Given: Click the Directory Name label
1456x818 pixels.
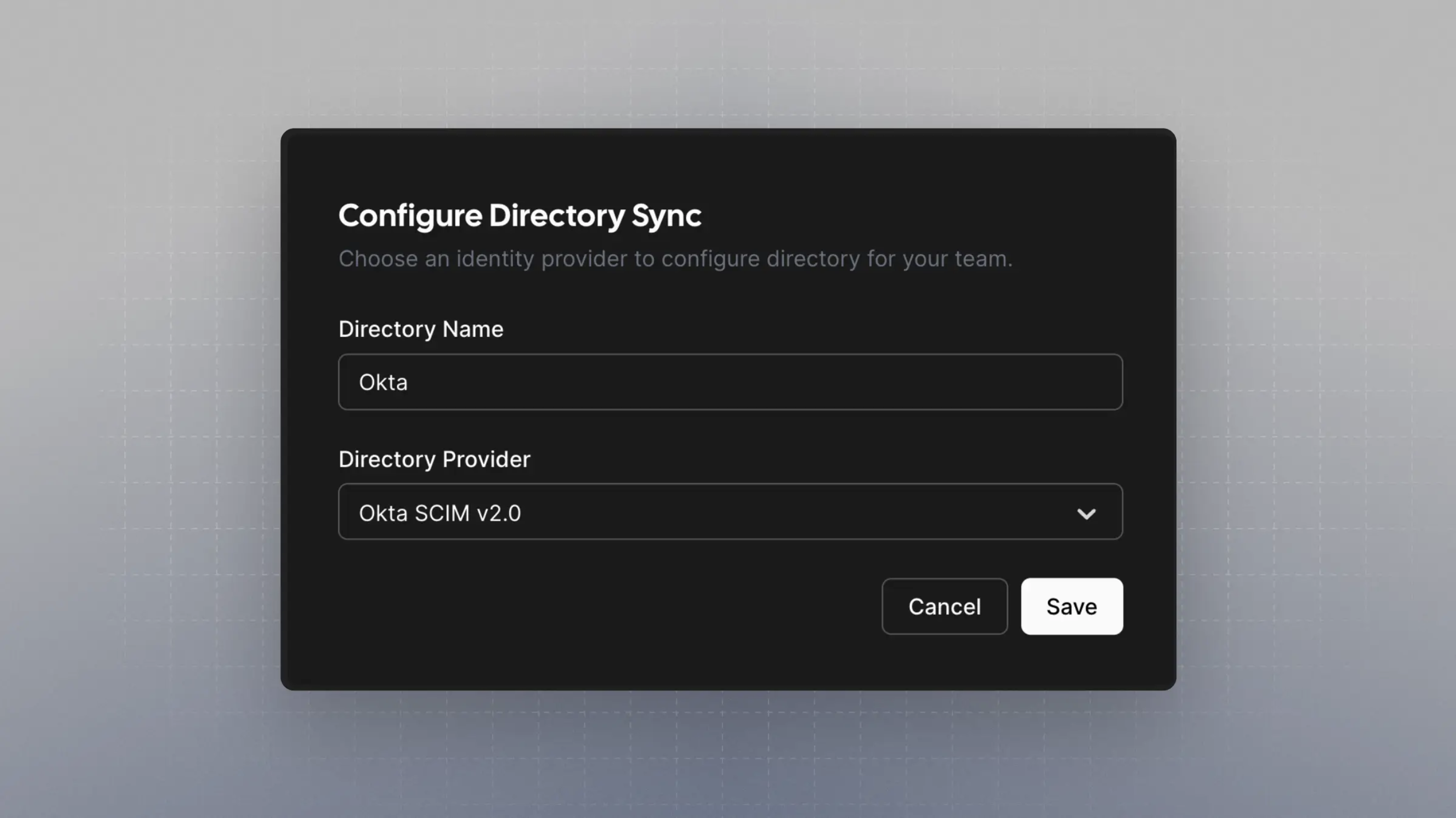Looking at the screenshot, I should [x=421, y=329].
